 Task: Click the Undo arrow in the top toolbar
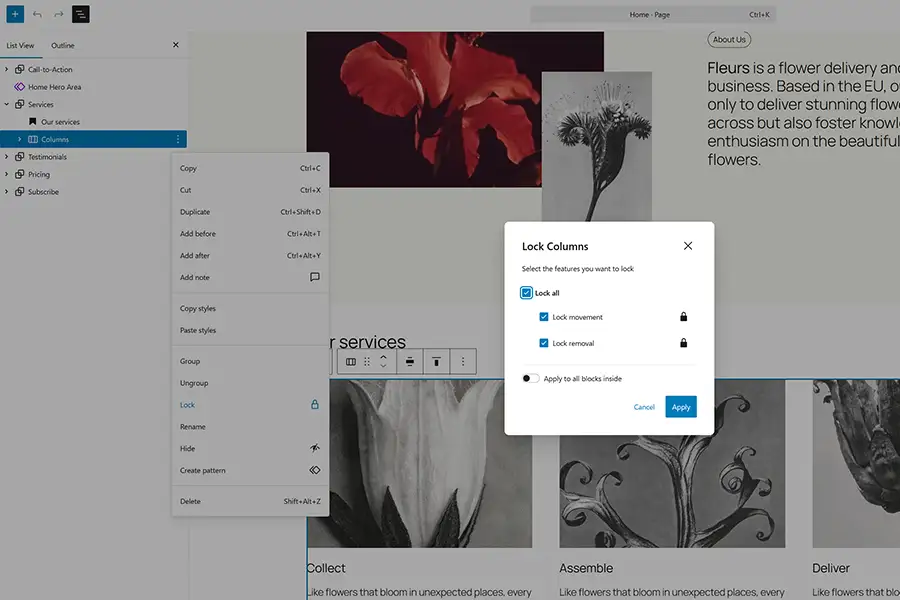pyautogui.click(x=38, y=14)
